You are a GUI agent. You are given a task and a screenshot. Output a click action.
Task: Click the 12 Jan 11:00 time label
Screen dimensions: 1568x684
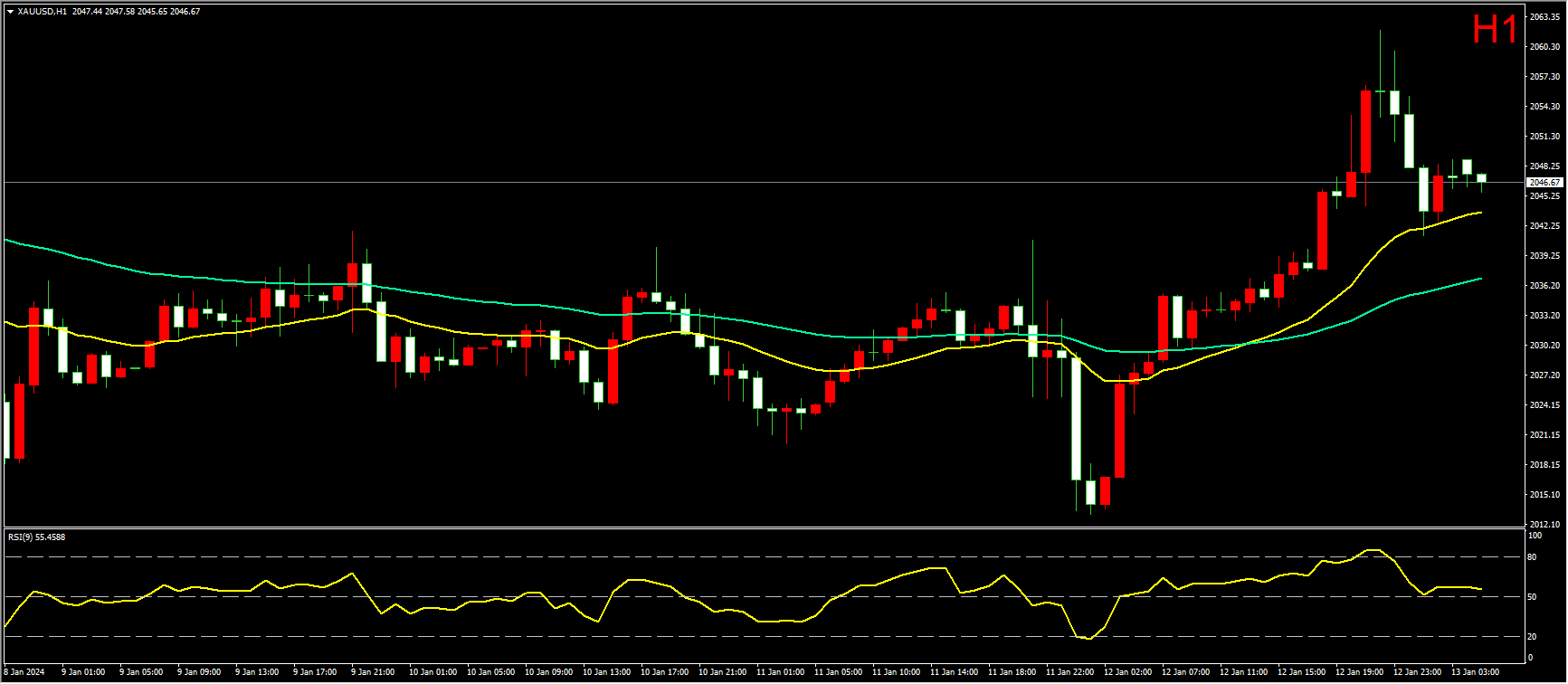(x=1243, y=672)
